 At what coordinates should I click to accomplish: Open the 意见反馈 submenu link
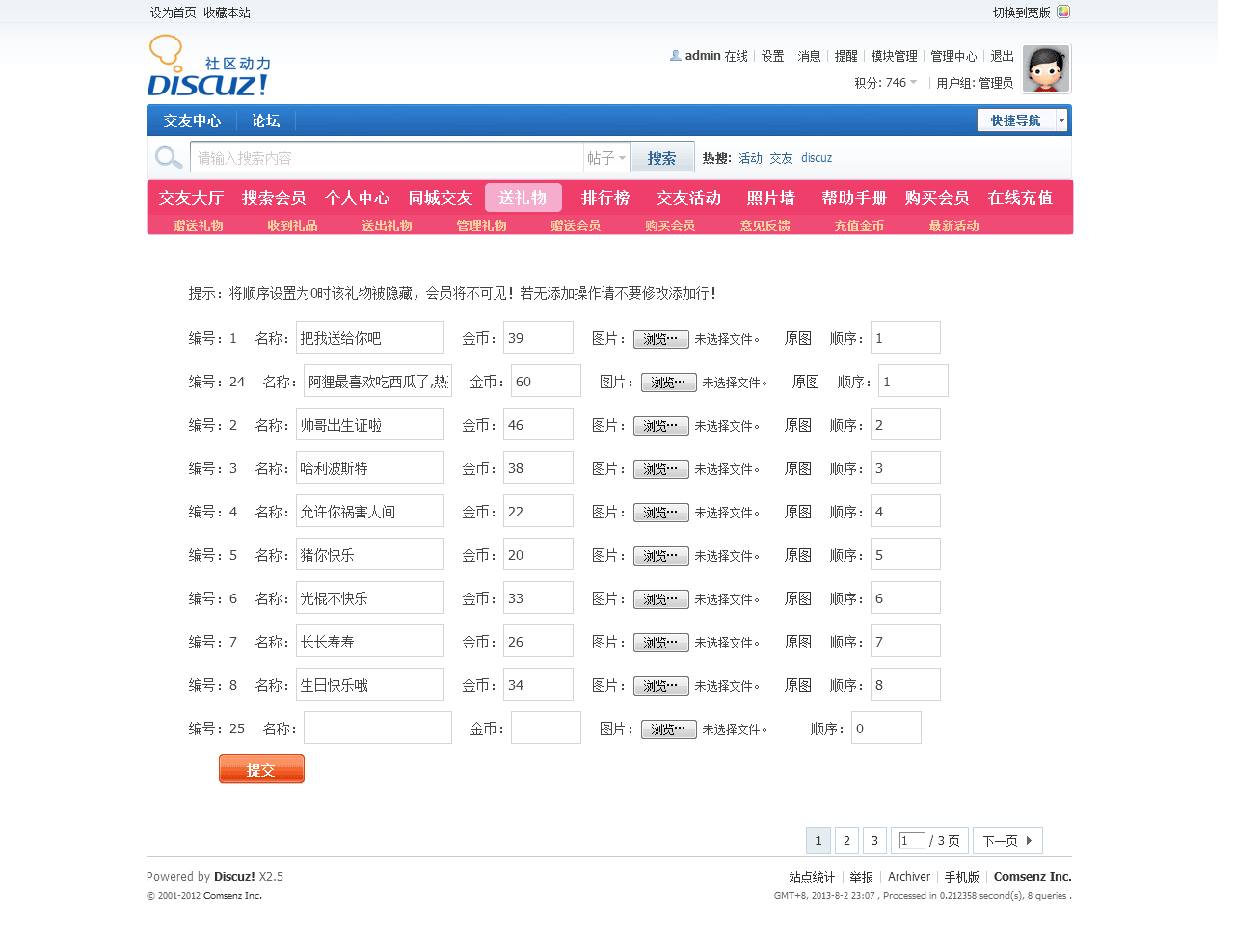click(x=765, y=225)
